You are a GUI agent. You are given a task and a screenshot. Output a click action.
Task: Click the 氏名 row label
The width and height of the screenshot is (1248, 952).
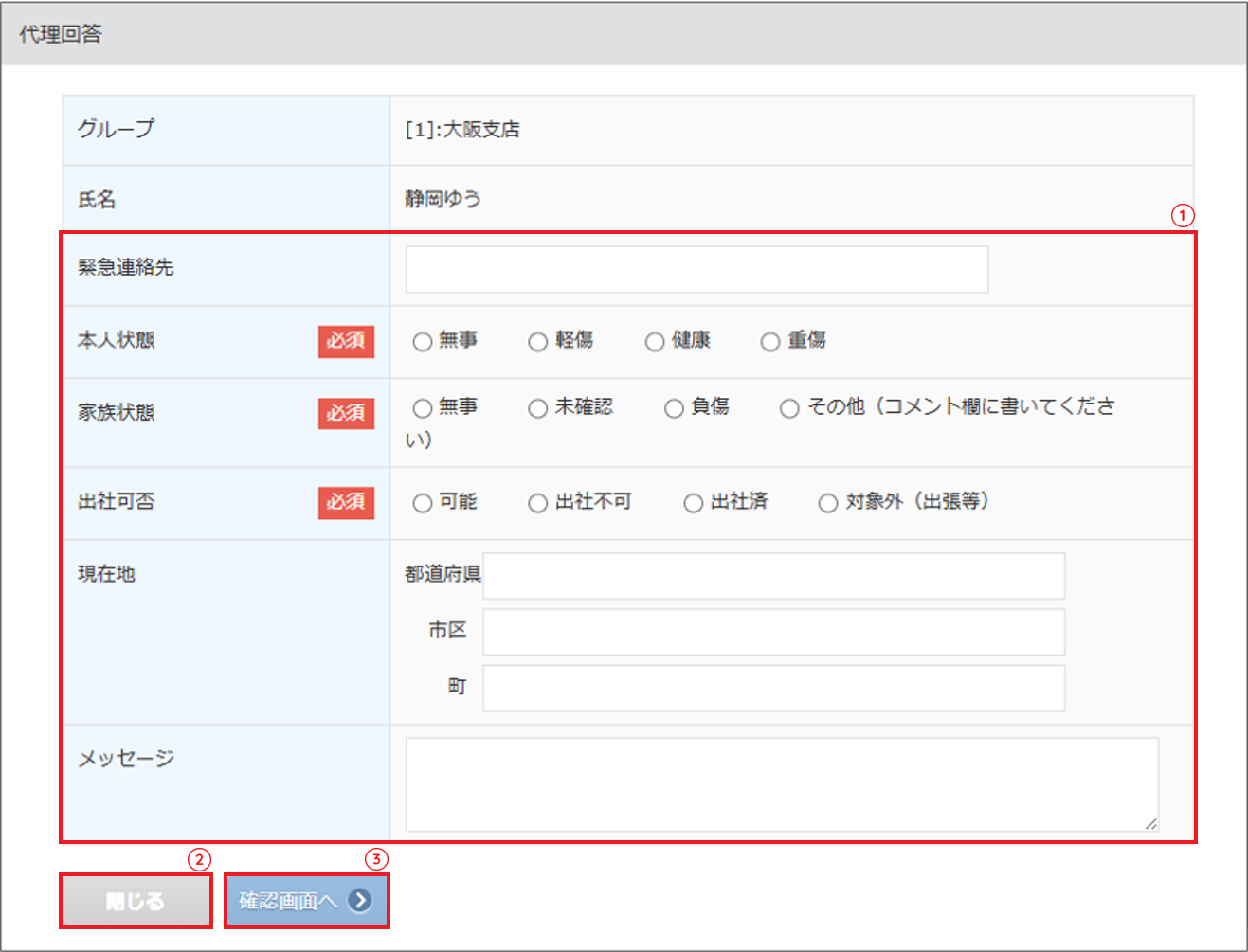click(x=97, y=199)
